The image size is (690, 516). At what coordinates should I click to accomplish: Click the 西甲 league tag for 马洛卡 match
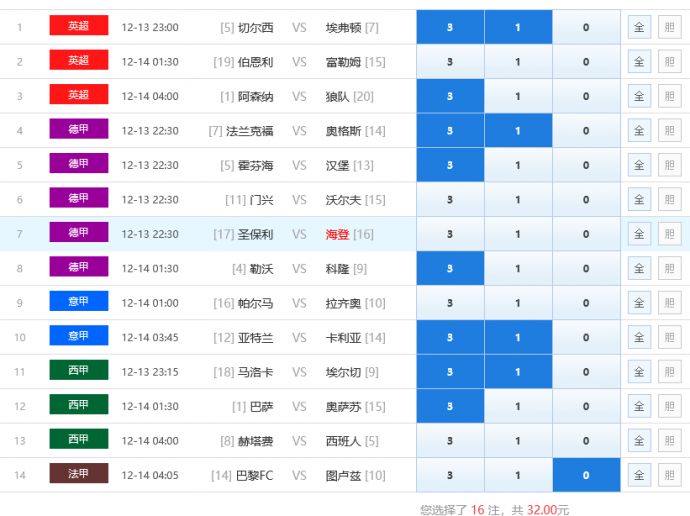point(78,371)
